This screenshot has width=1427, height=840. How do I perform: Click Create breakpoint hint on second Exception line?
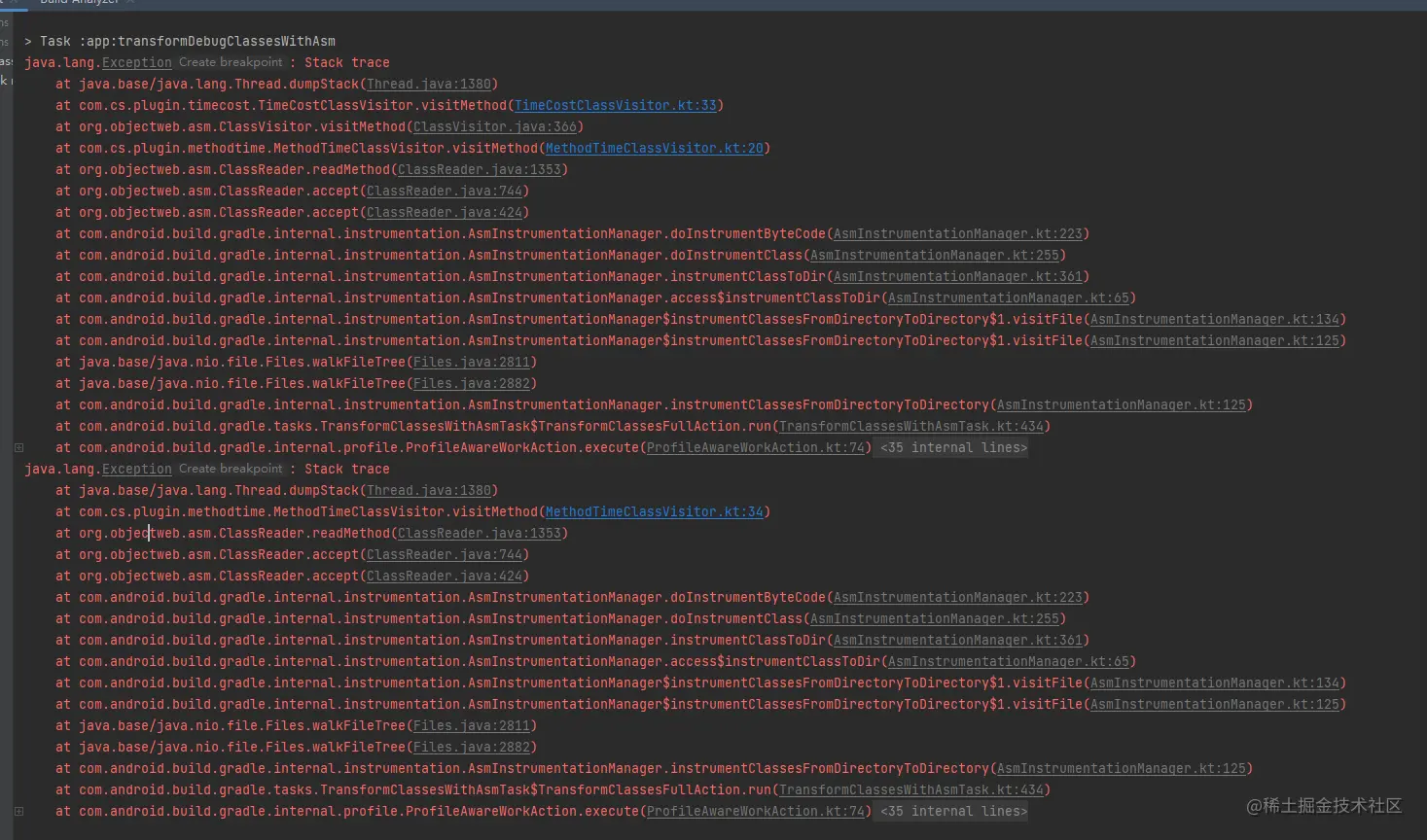pyautogui.click(x=231, y=469)
